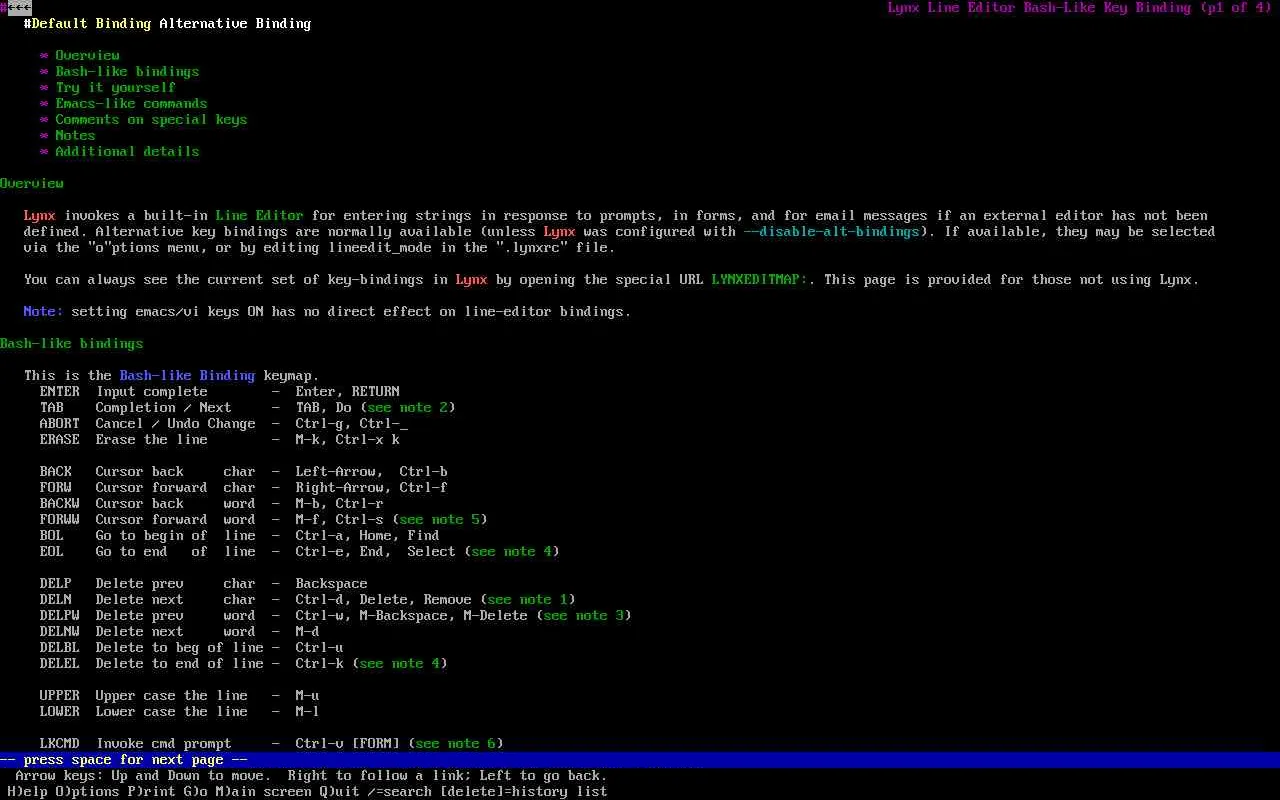Open 'Bash-like bindings' in the contents list
Image resolution: width=1280 pixels, height=800 pixels.
(128, 72)
